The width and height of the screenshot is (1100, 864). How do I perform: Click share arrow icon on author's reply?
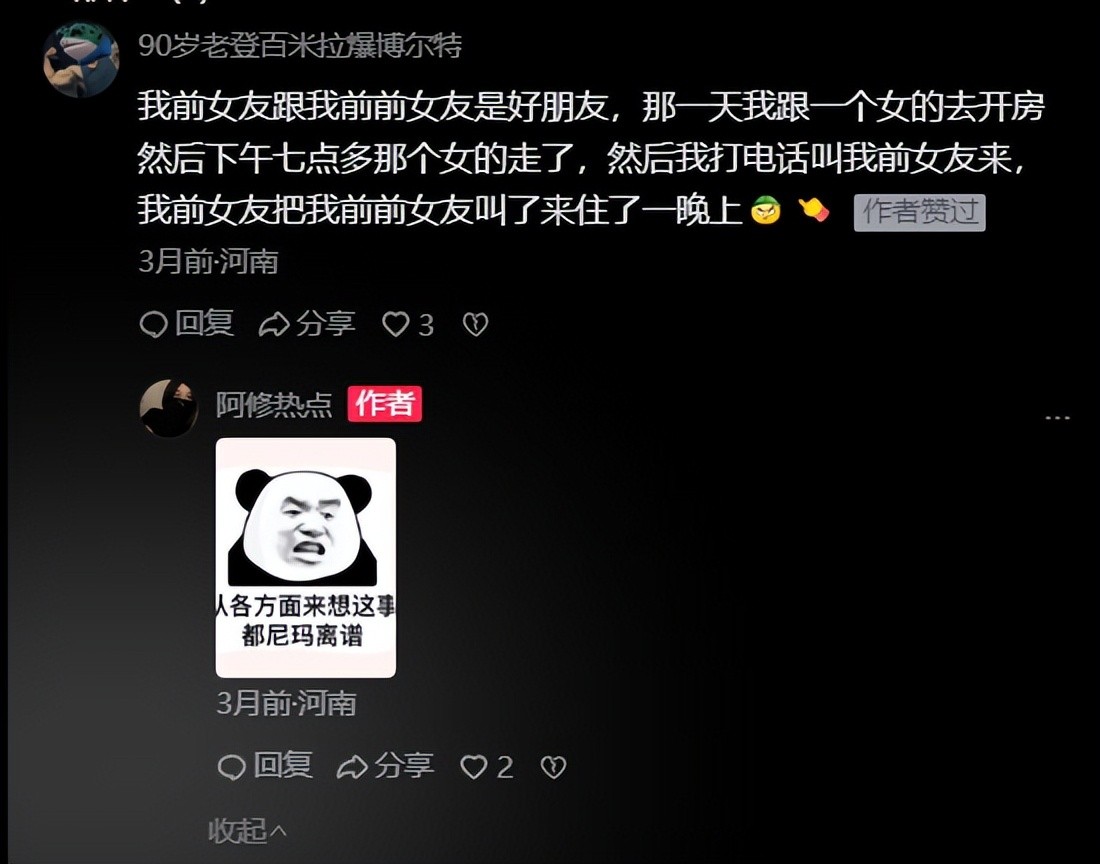352,767
